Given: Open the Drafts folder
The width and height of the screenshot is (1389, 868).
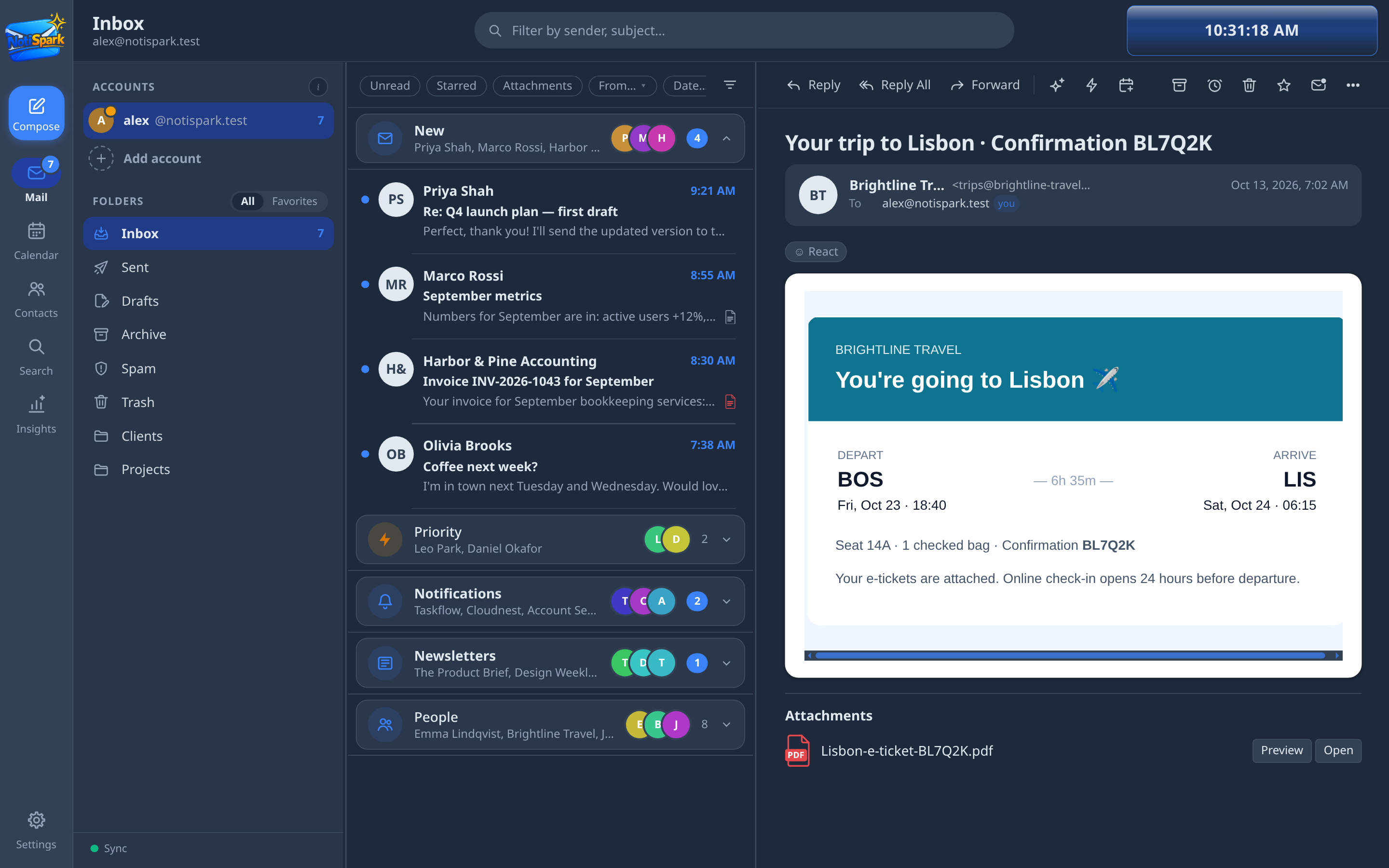Looking at the screenshot, I should point(208,301).
